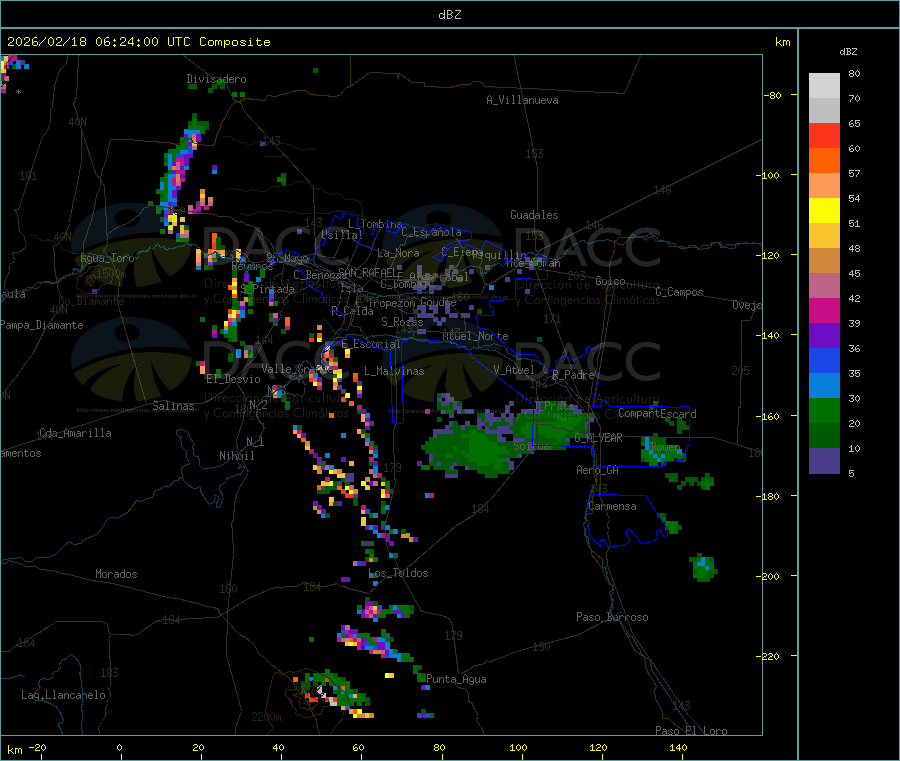Click the timestamp 2026/02/18 06:24:00 UTC
900x761 pixels.
(x=99, y=42)
